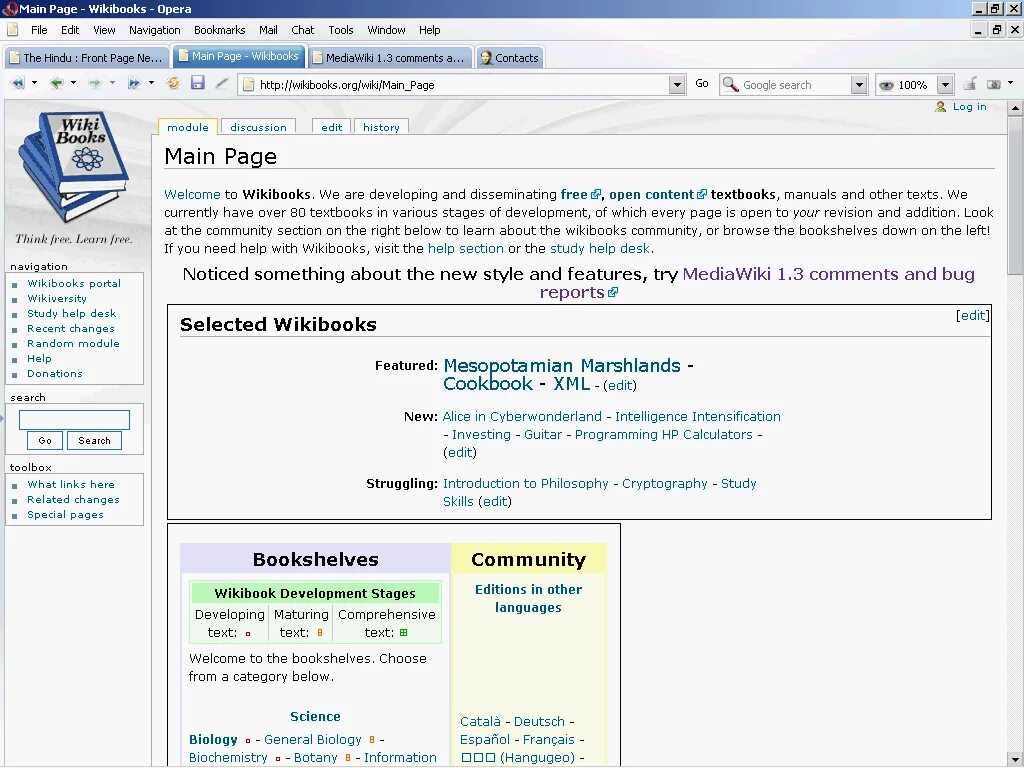Image resolution: width=1024 pixels, height=768 pixels.
Task: Click the green comprehensive text stage icon
Action: [x=404, y=632]
